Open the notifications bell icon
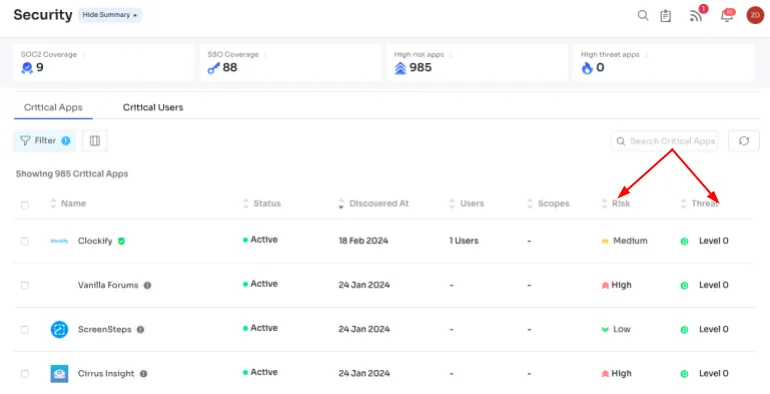 click(x=726, y=16)
